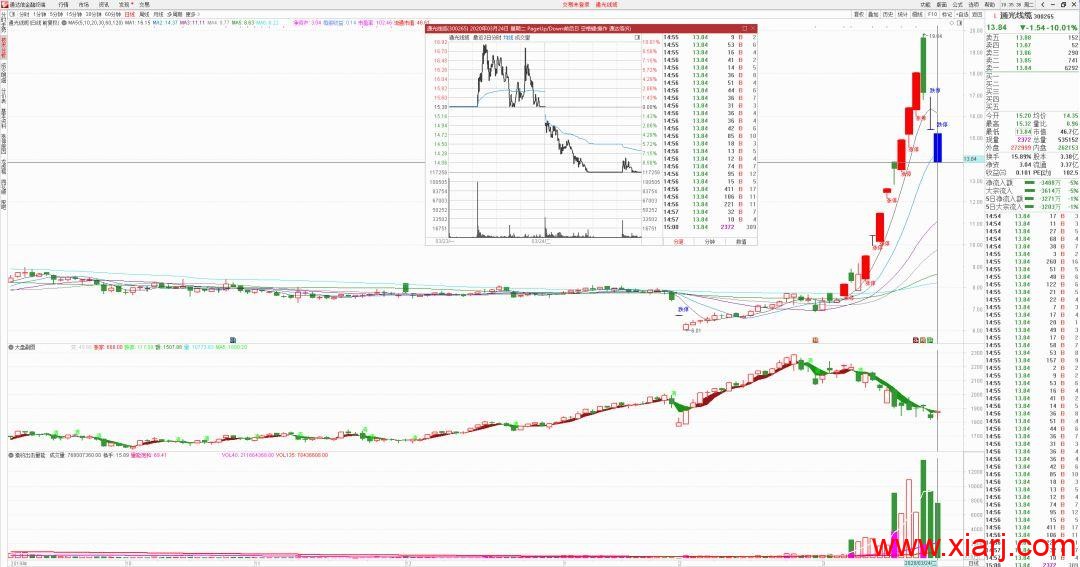This screenshot has width=1080, height=567.
Task: Switch to 分时 intraday period
Action: (x=24, y=14)
